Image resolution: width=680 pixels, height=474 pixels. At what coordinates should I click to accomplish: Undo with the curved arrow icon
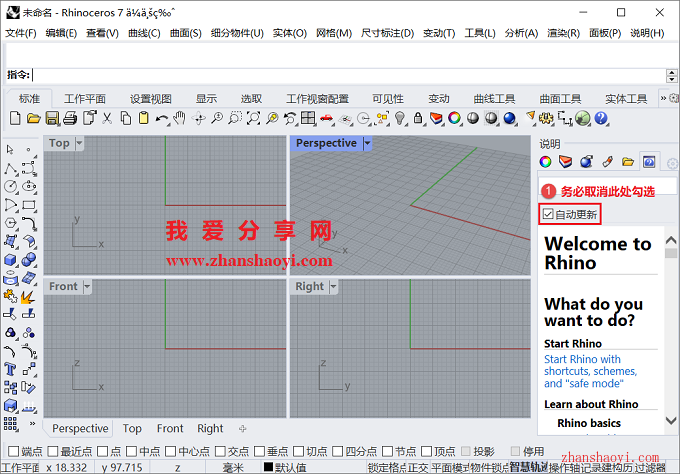coord(162,118)
